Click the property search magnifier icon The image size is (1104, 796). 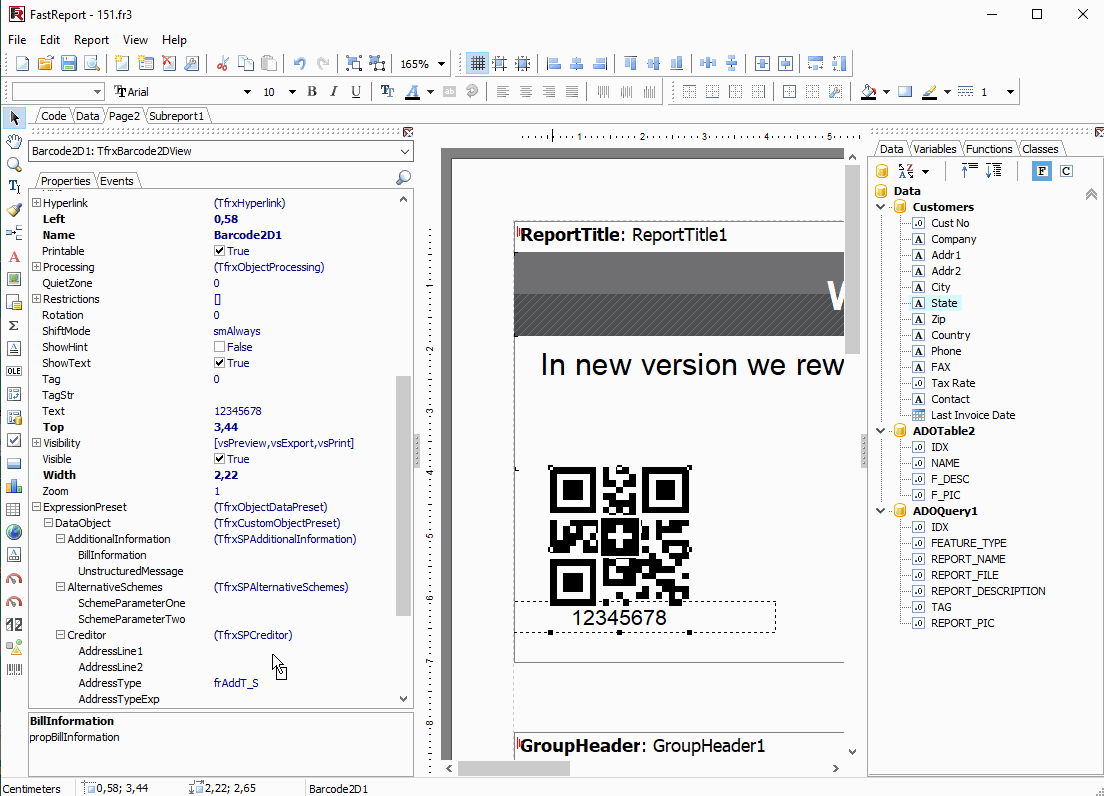tap(403, 177)
